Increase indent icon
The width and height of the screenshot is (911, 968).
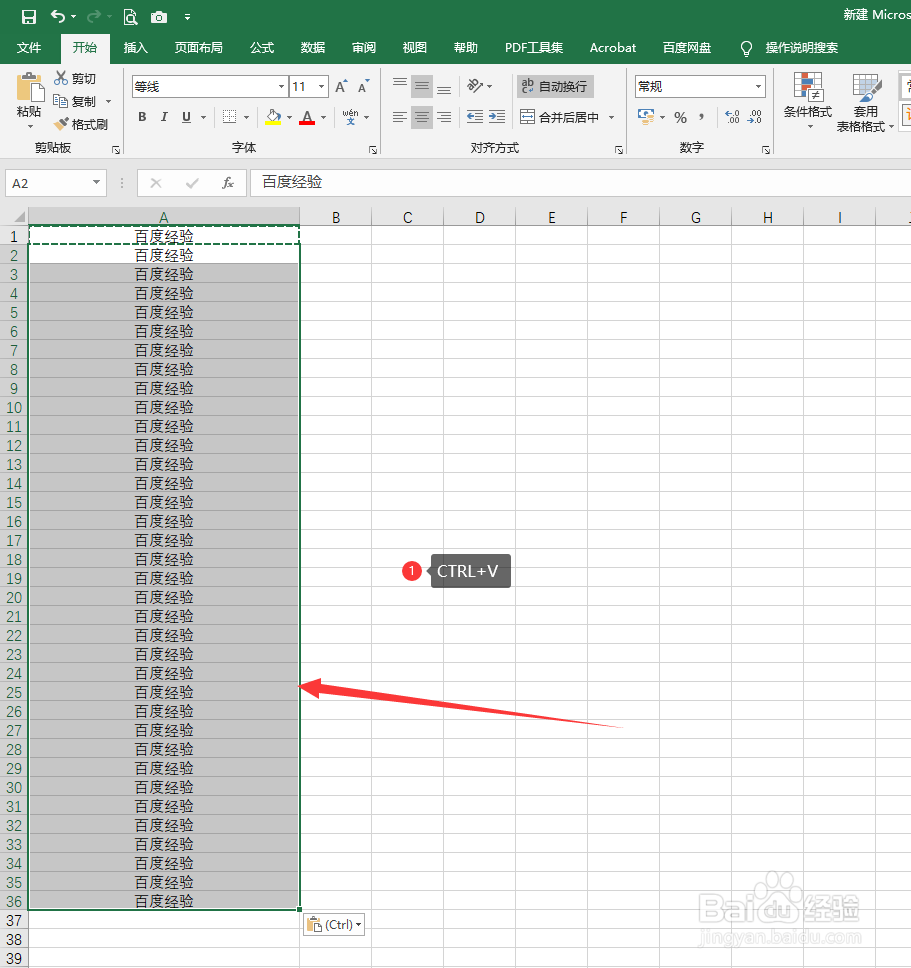point(497,117)
